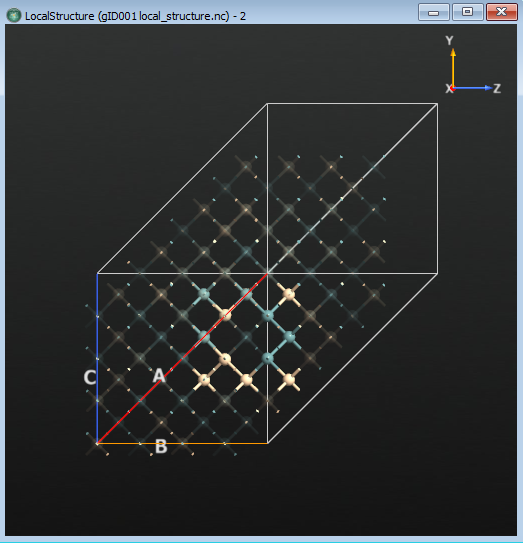This screenshot has width=523, height=543.
Task: Click the lattice origin where A, B, C meet
Action: coord(97,443)
